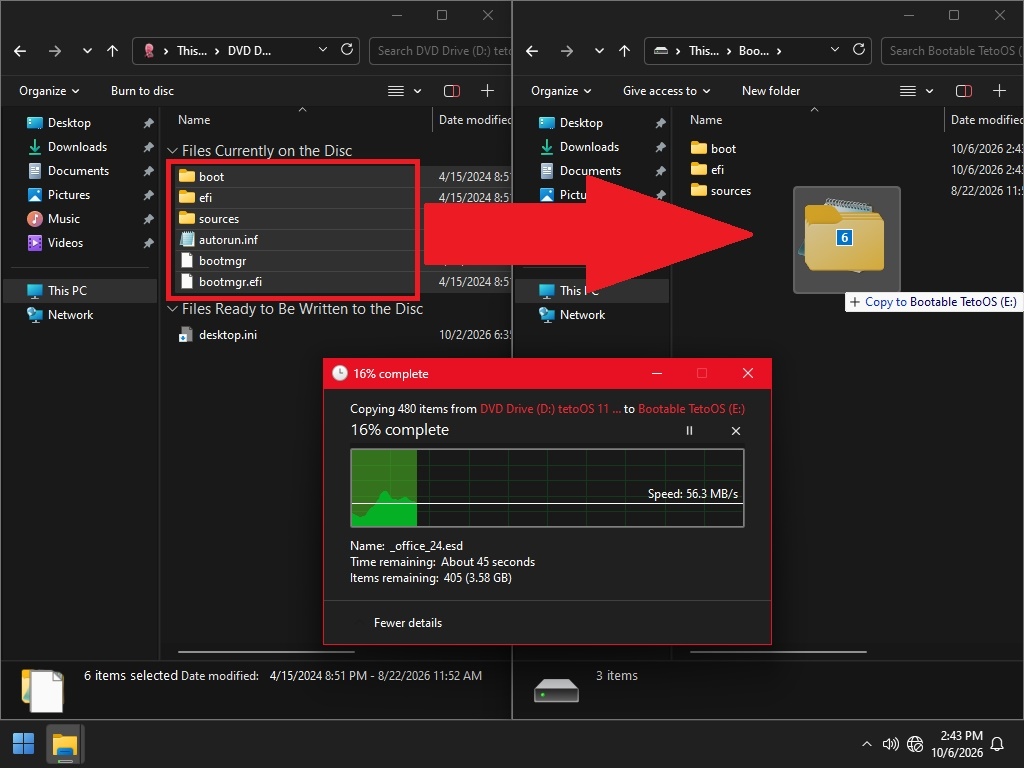The width and height of the screenshot is (1024, 768).
Task: Go up one level in left window
Action: (112, 51)
